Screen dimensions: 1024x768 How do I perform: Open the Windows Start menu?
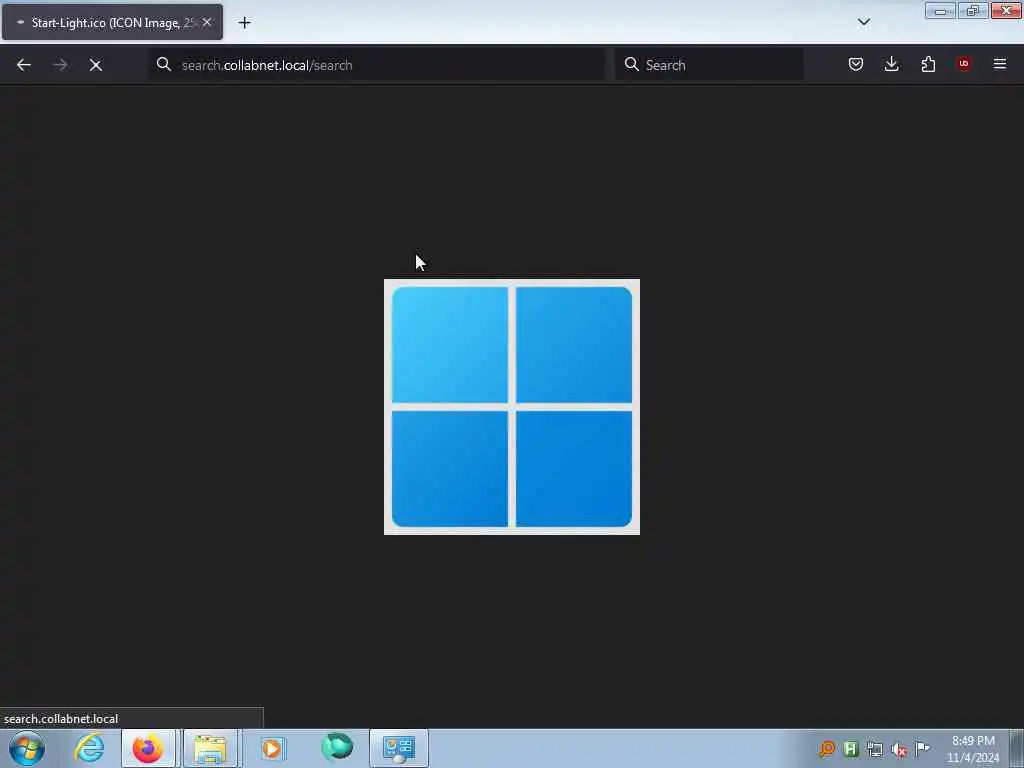click(27, 748)
